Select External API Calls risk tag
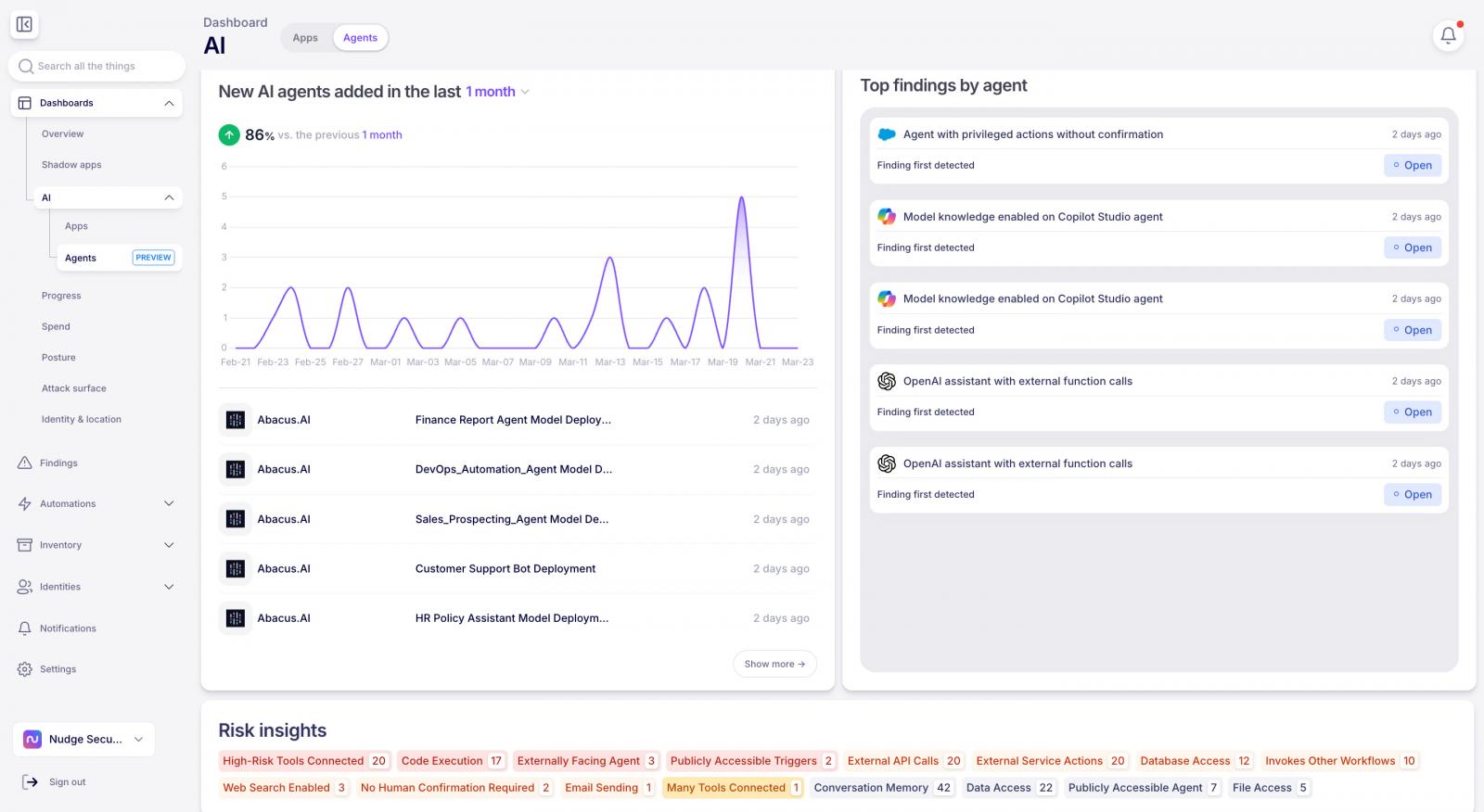 click(904, 761)
